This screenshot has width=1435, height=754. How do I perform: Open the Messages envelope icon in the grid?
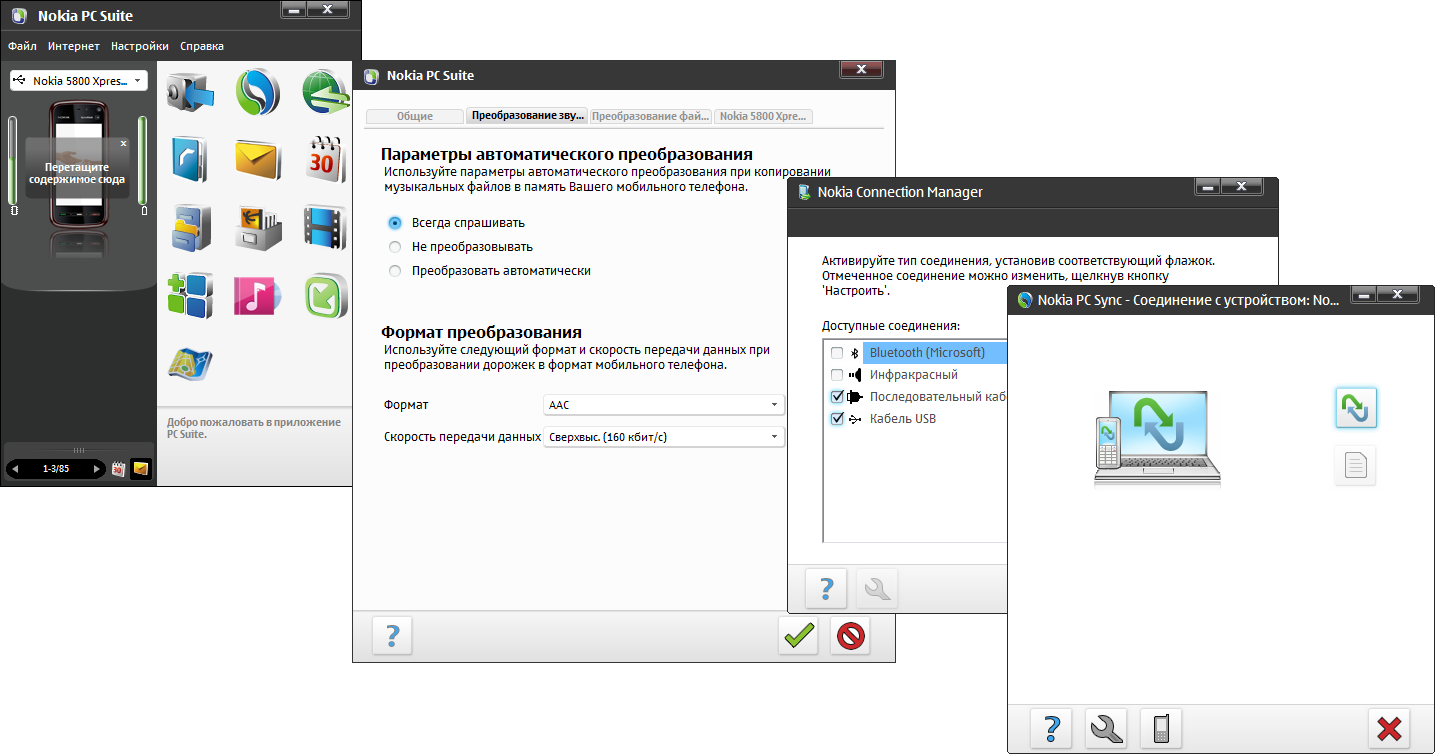pyautogui.click(x=258, y=160)
